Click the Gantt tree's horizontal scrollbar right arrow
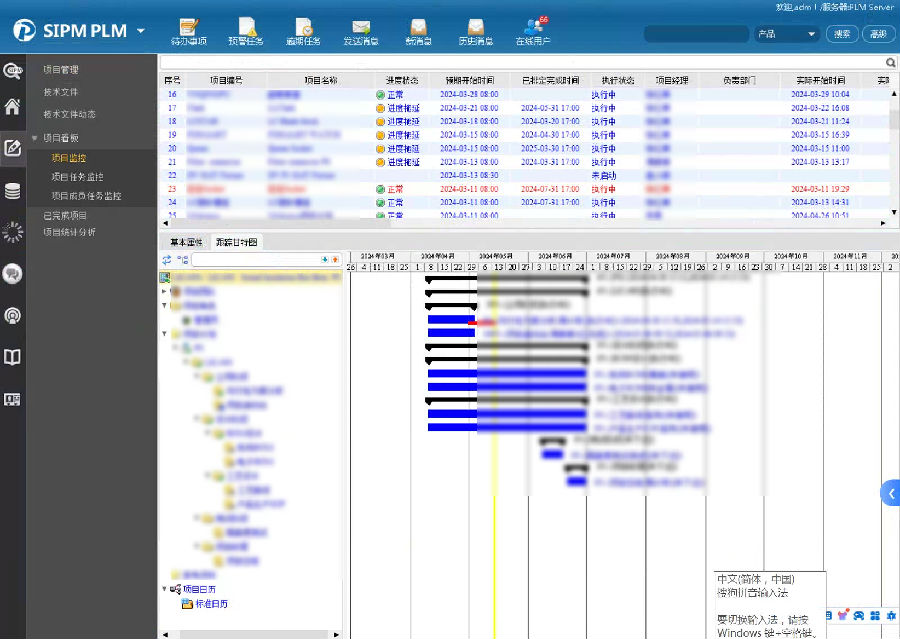Screen dimensions: 900x639 pyautogui.click(x=336, y=634)
